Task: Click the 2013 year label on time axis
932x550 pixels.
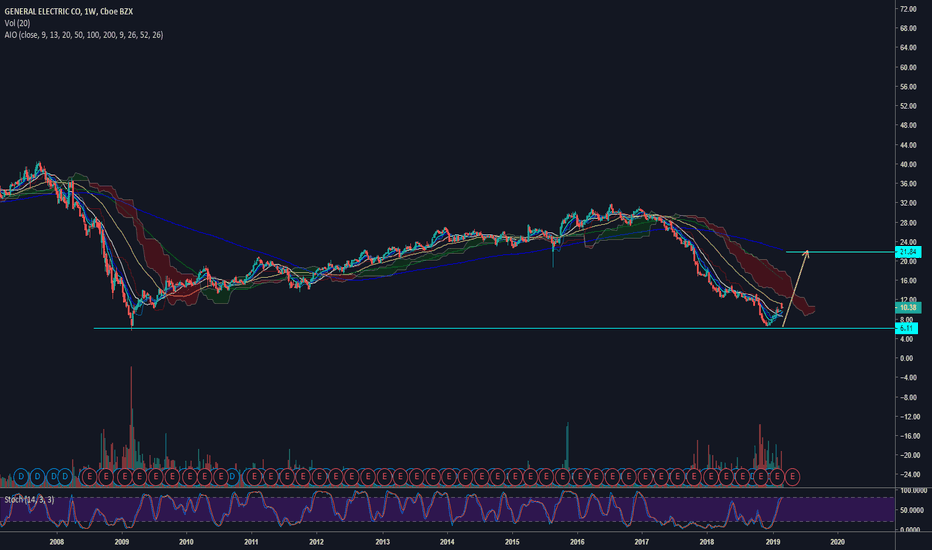Action: coord(382,542)
